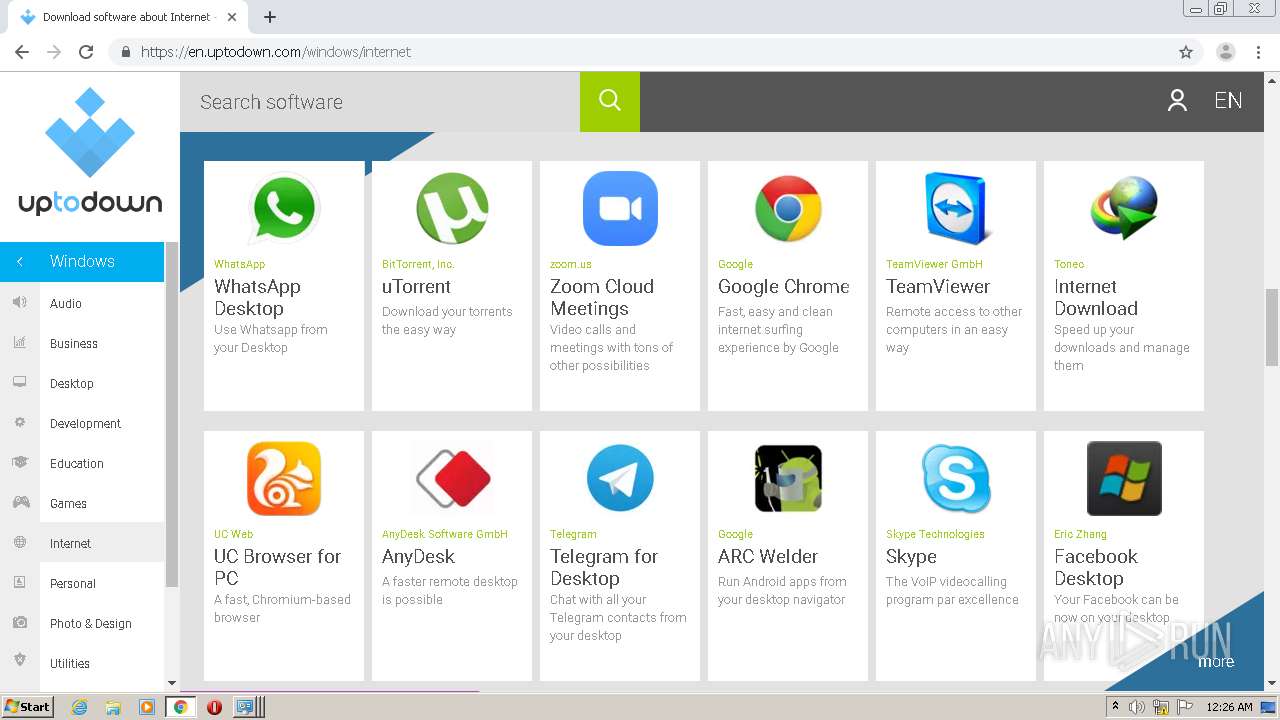Viewport: 1280px width, 720px height.
Task: Click the Uptodown logo
Action: [x=90, y=152]
